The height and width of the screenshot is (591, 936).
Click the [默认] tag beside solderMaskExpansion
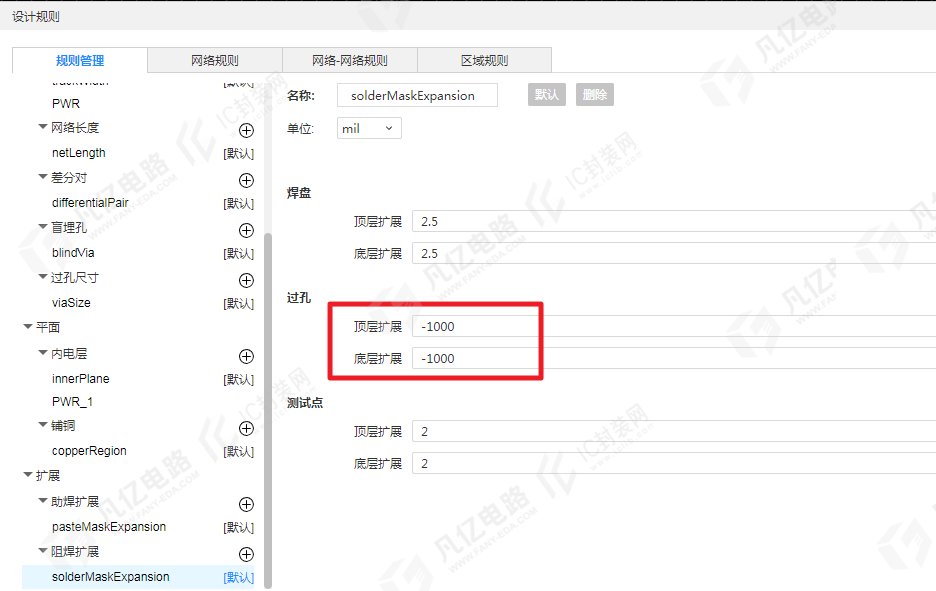239,578
